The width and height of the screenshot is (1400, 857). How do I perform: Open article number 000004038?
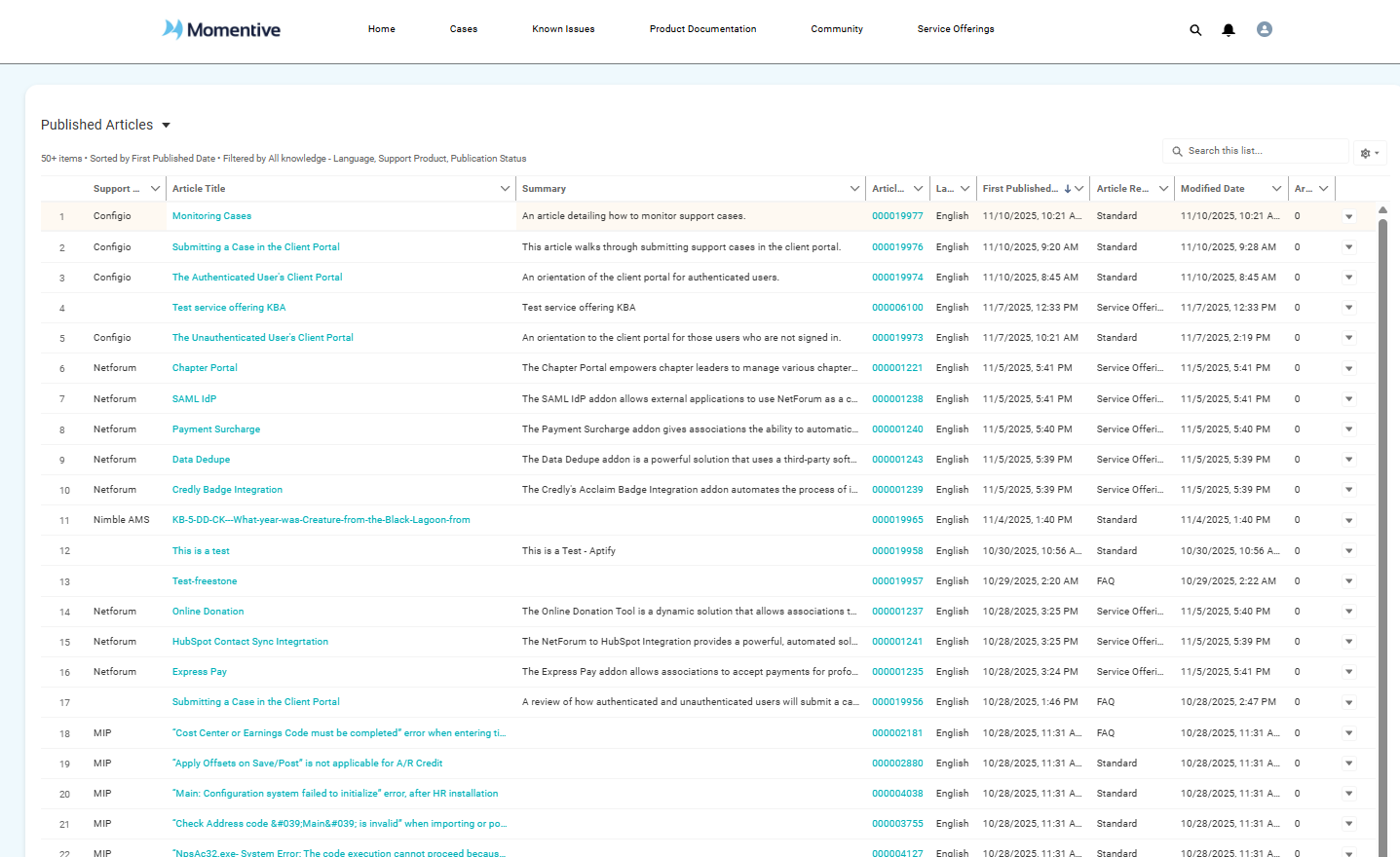[897, 794]
